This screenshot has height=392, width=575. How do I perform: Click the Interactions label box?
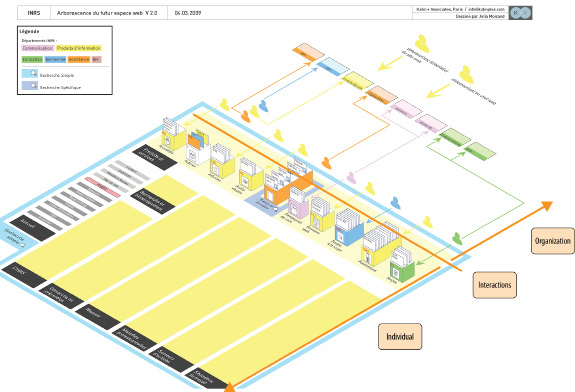(x=495, y=285)
